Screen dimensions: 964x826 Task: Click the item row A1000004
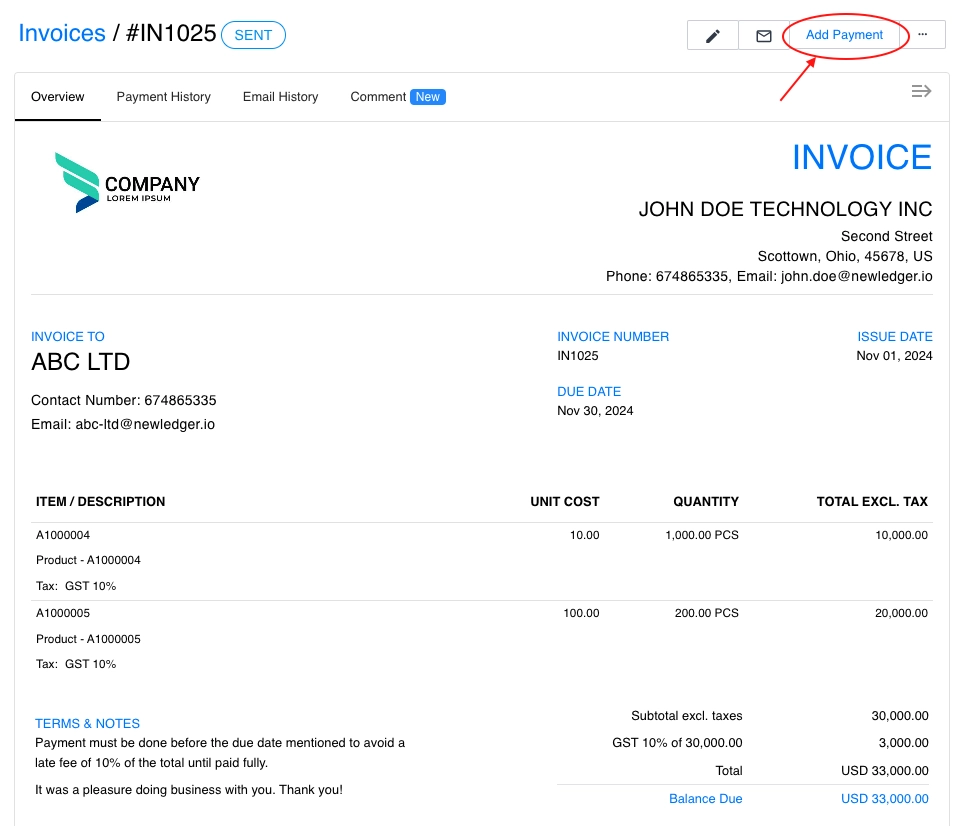63,535
